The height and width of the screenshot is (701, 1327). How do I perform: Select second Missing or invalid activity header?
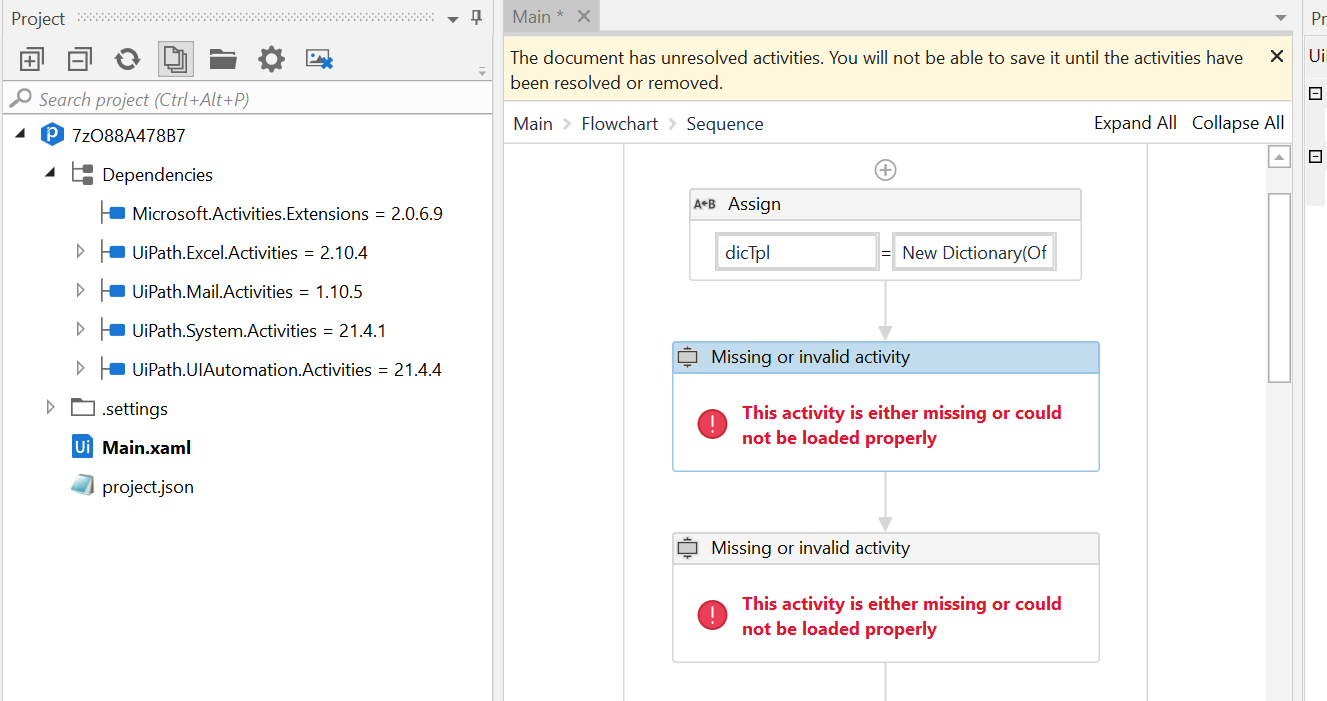point(886,548)
